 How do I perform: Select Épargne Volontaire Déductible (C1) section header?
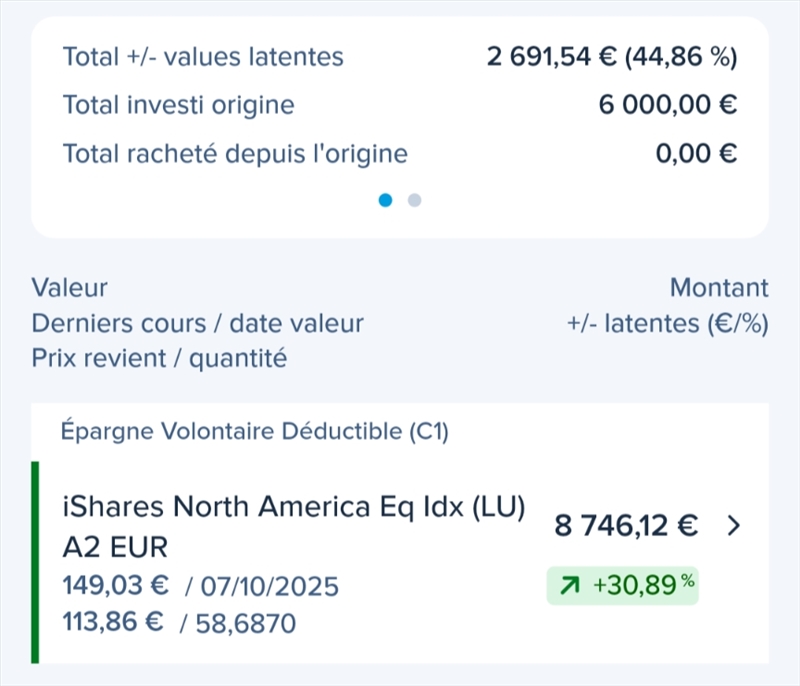(255, 432)
